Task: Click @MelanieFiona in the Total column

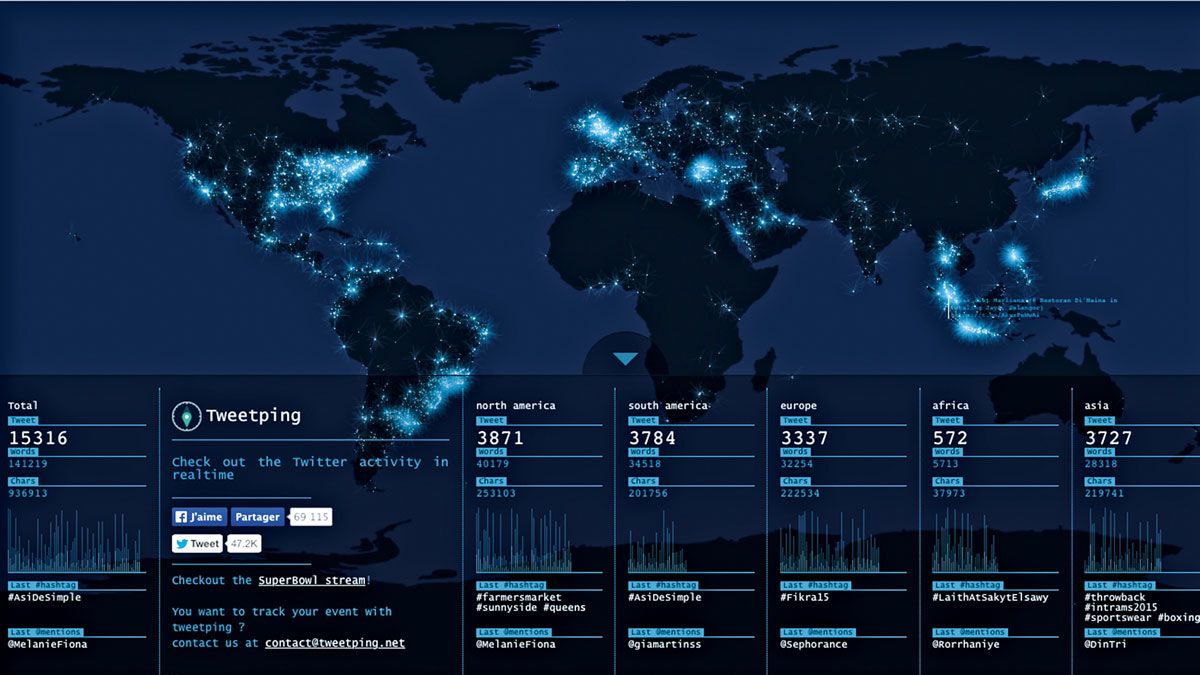Action: point(48,644)
